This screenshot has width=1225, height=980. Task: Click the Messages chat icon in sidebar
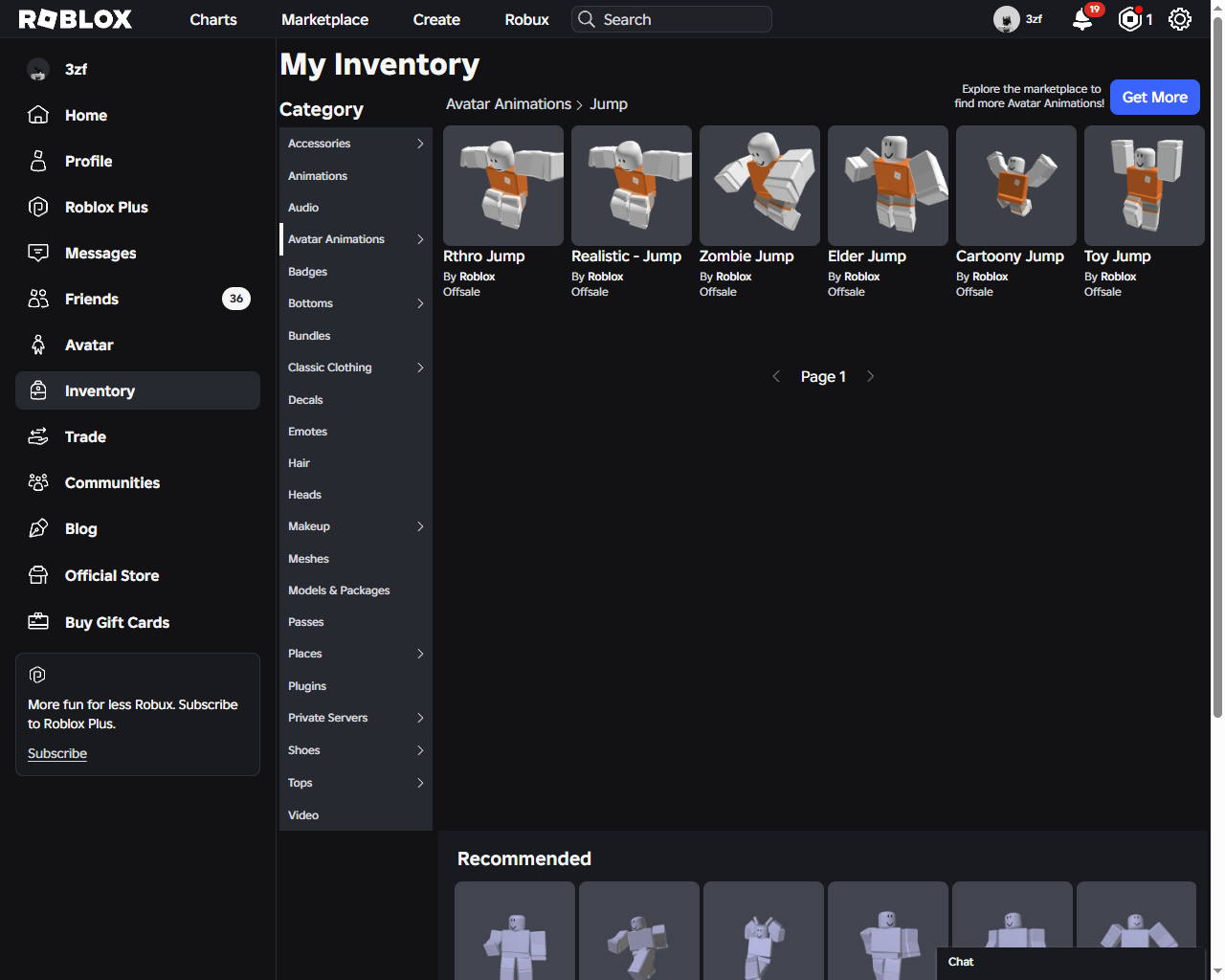coord(38,253)
